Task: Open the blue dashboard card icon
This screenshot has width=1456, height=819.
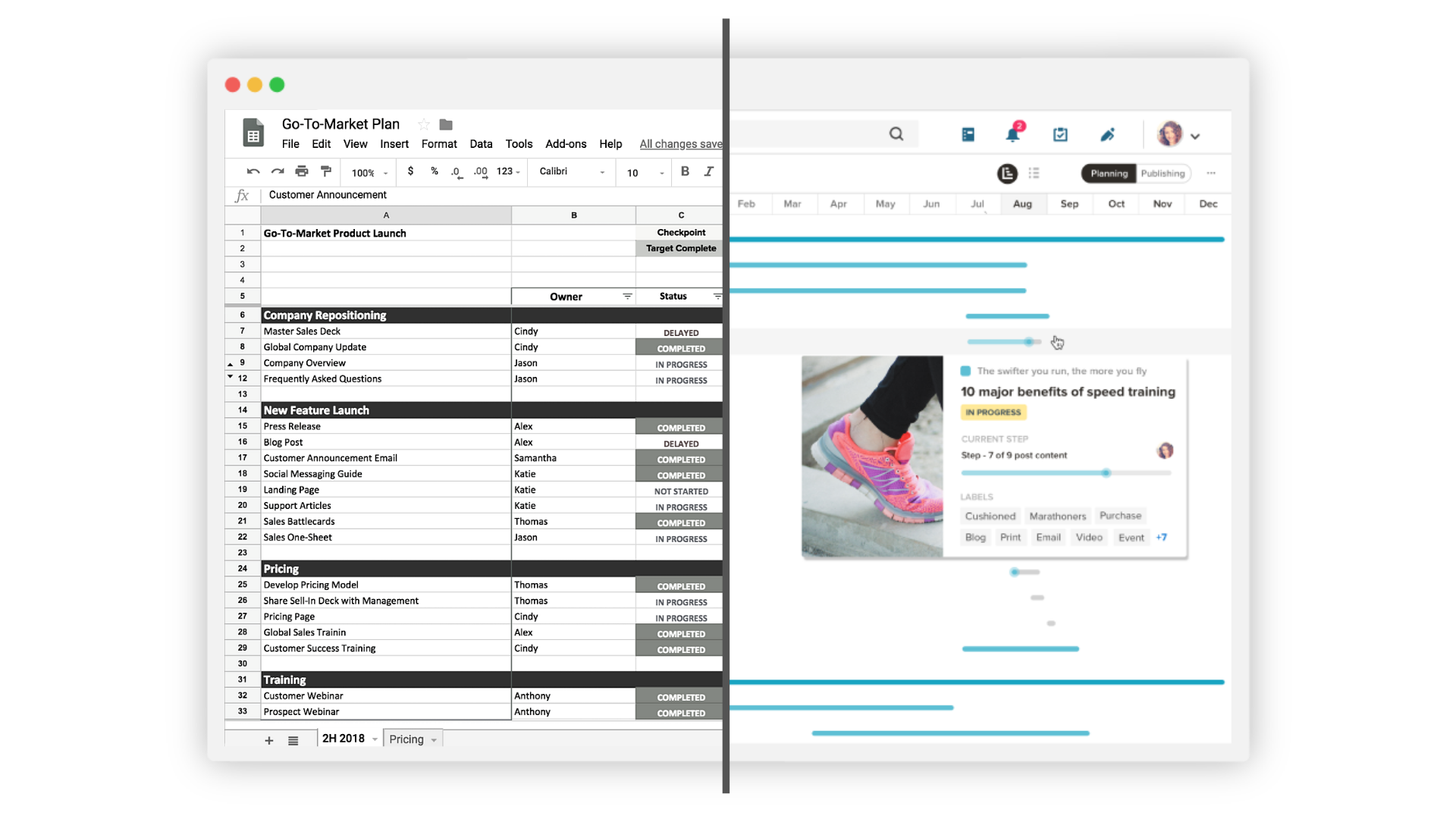Action: pos(968,134)
